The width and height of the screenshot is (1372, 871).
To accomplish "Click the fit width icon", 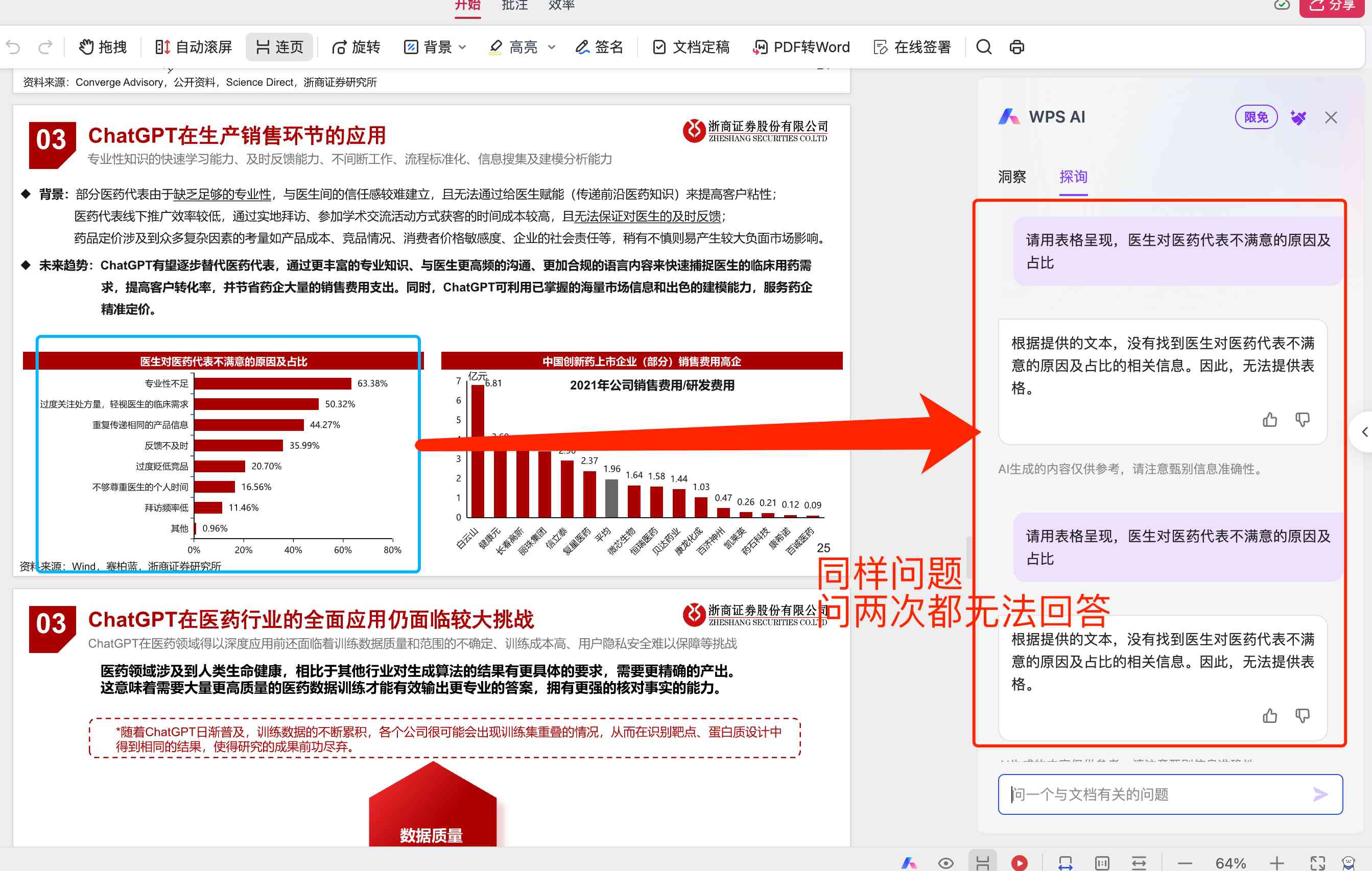I will coord(1065,863).
